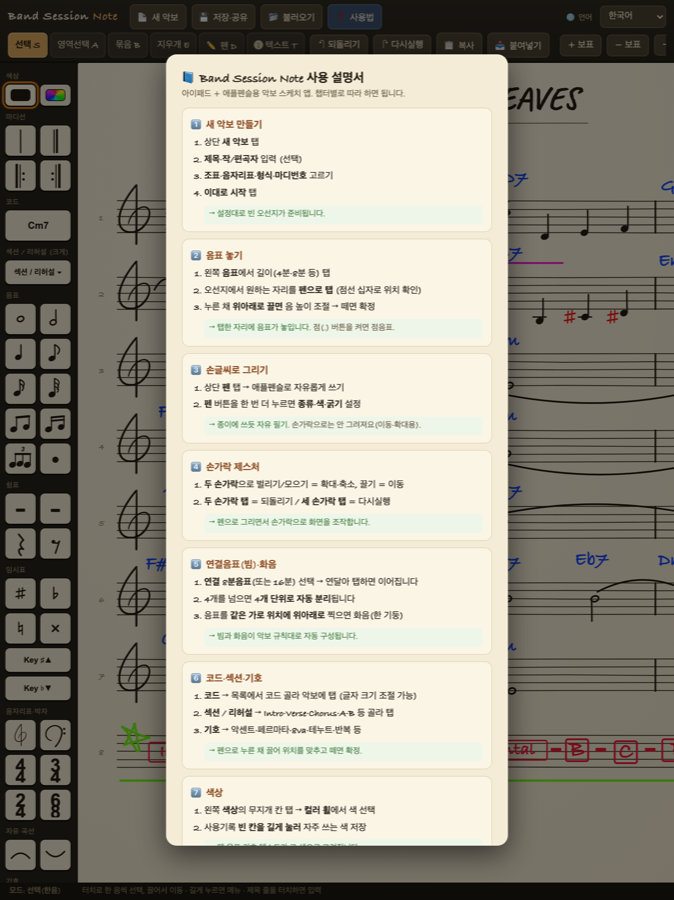Select the treble clef

(21, 735)
